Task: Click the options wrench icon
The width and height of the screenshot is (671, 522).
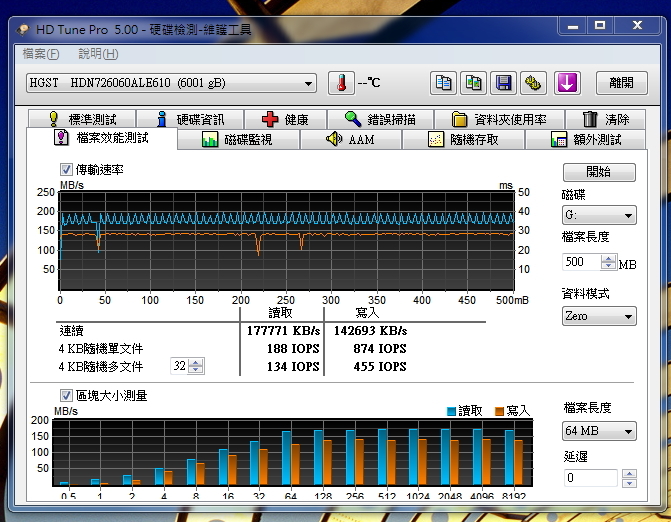Action: point(534,83)
